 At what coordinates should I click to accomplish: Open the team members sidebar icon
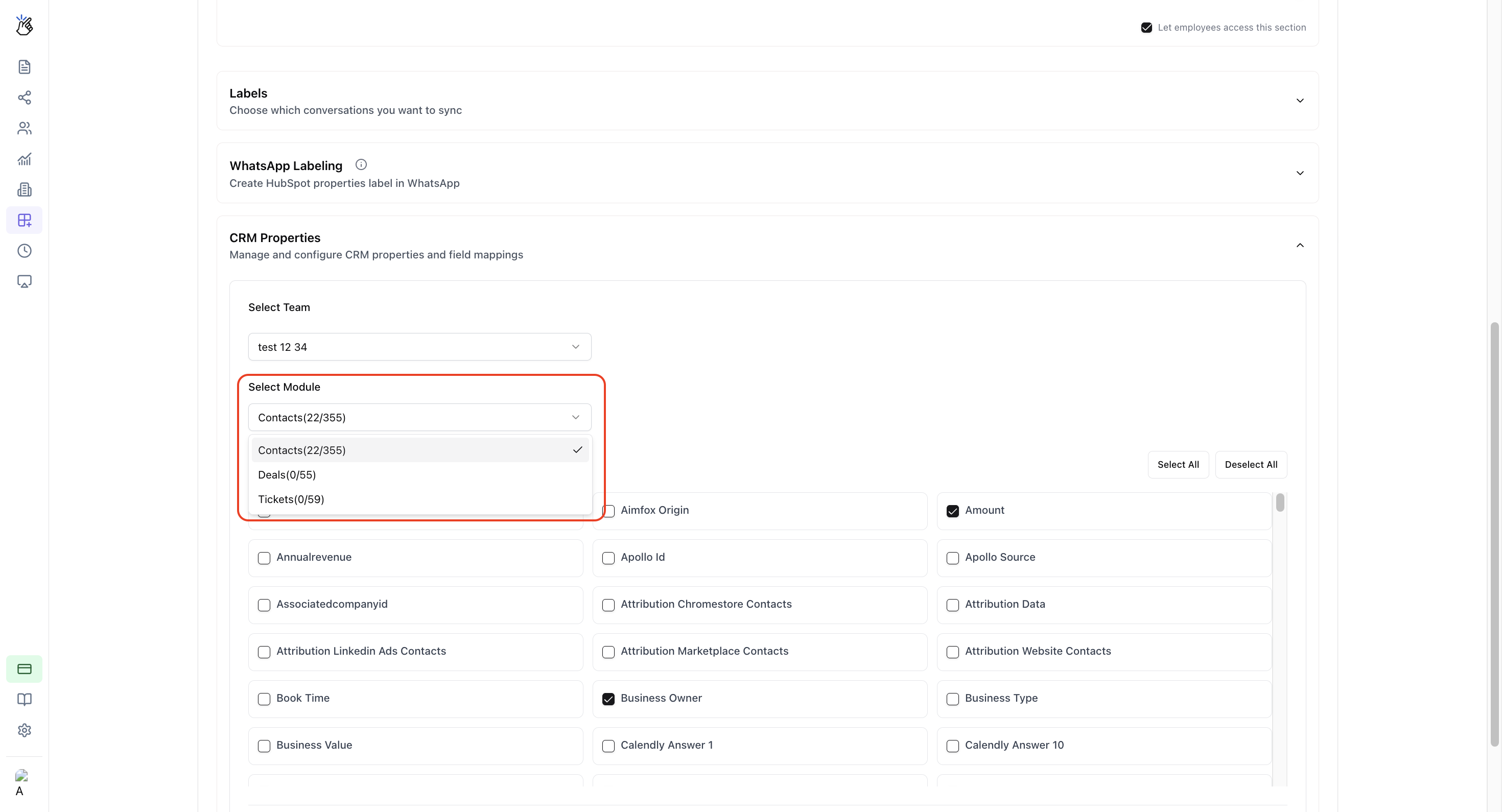coord(24,128)
